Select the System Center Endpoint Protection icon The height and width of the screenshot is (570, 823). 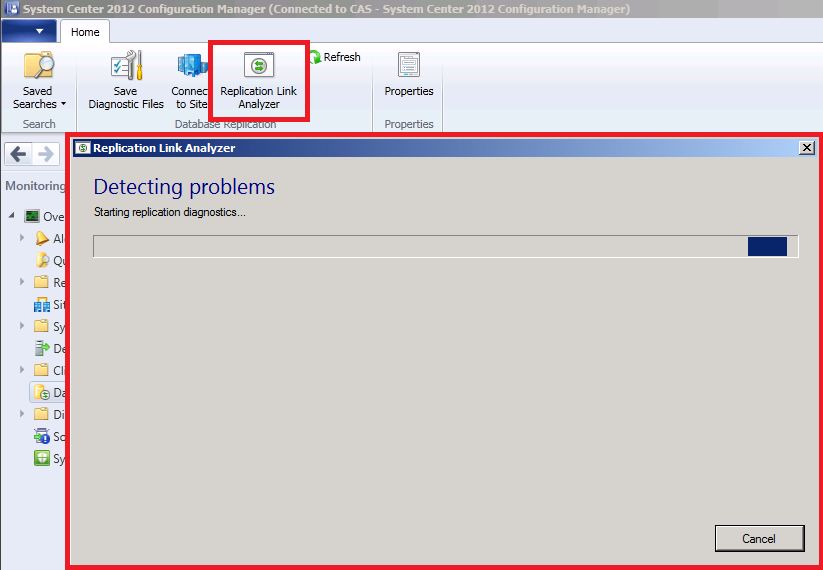[41, 458]
